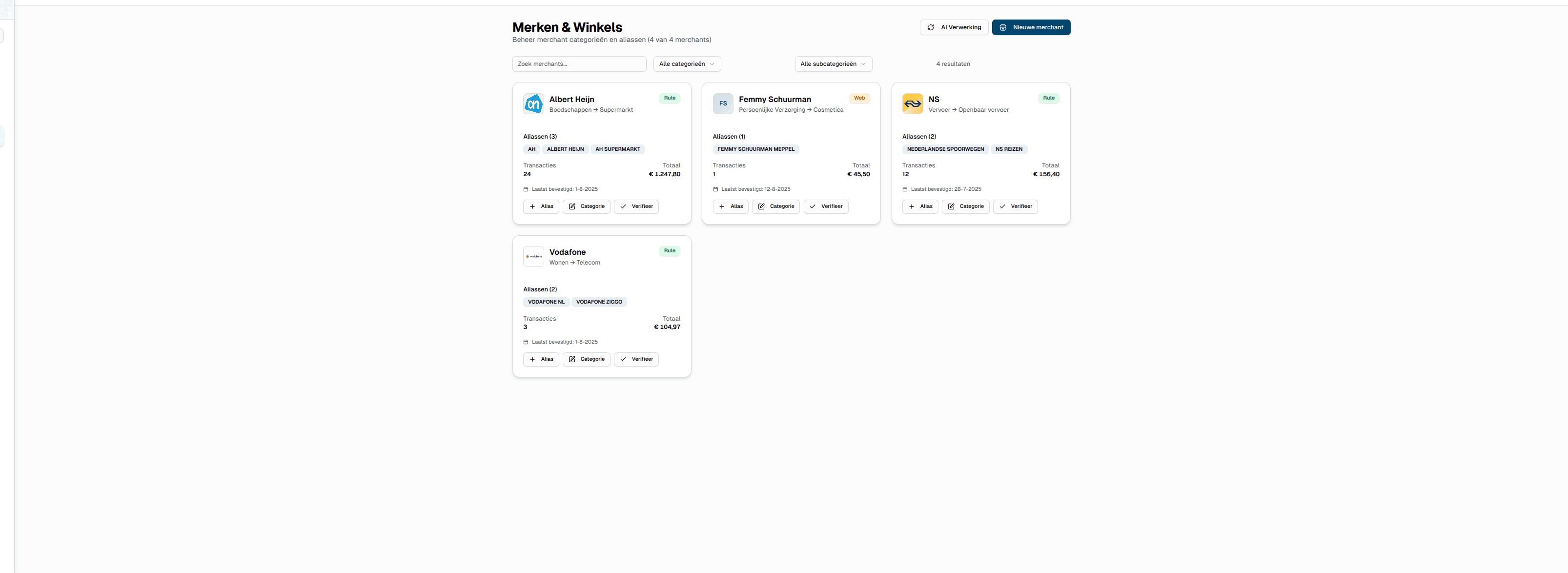Select the VODAFONE NL alias chip
This screenshot has height=573, width=1568.
click(x=546, y=302)
